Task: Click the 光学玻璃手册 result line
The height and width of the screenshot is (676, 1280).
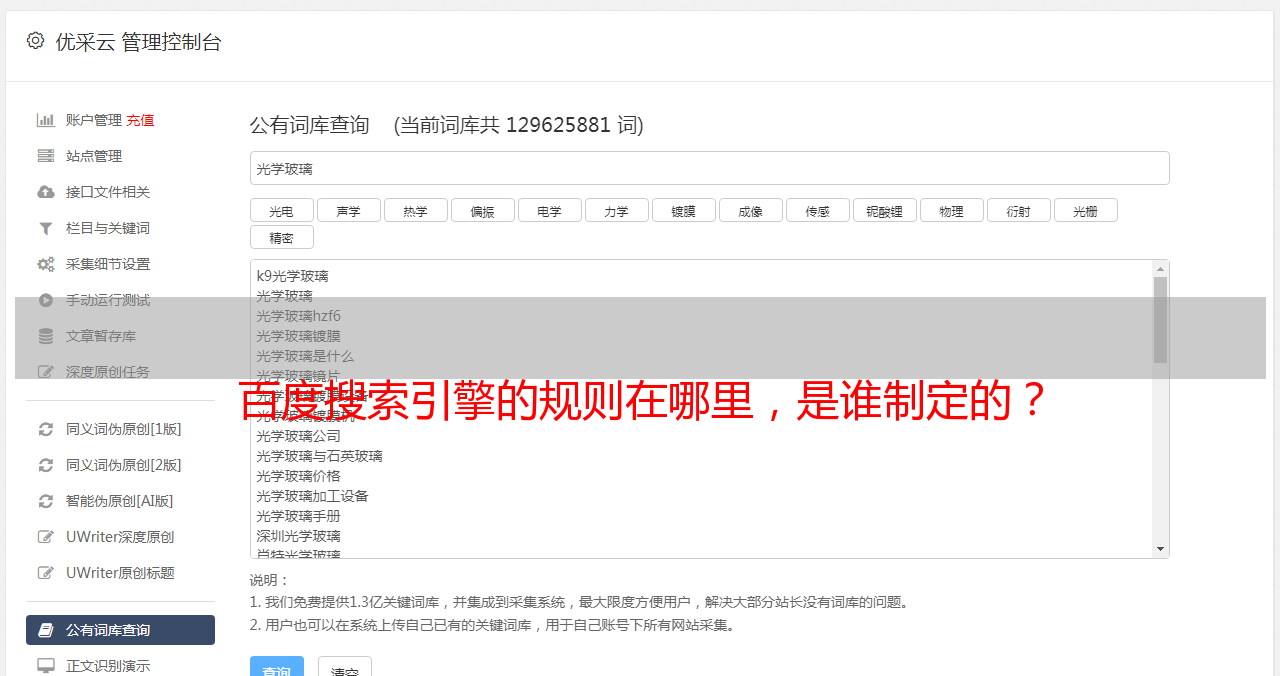Action: point(298,516)
